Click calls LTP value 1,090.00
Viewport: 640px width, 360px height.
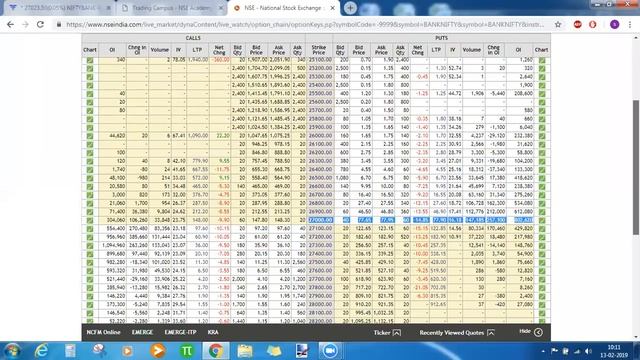click(x=198, y=136)
